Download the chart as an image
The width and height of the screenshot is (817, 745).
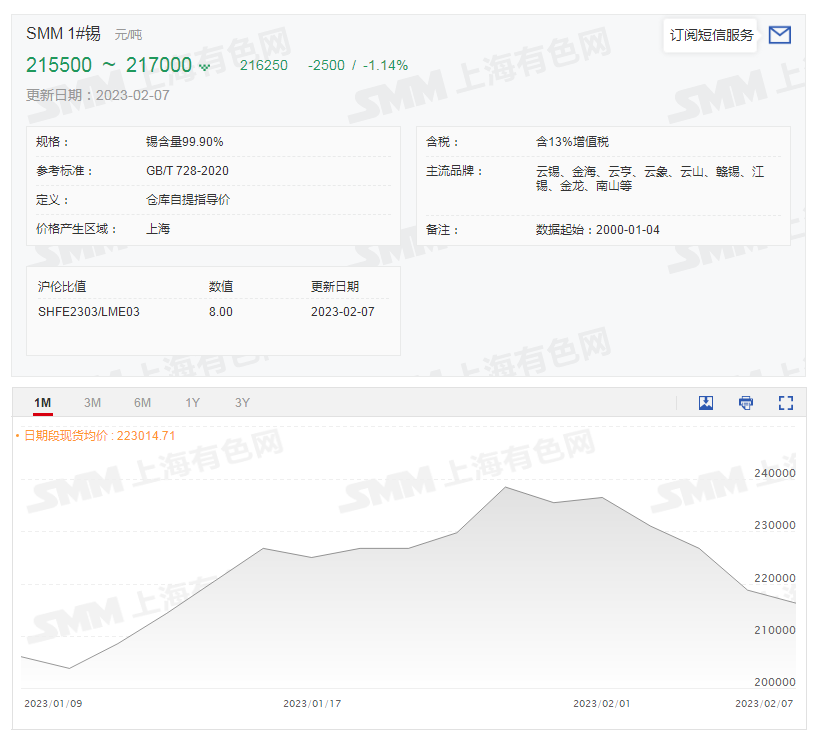point(706,403)
